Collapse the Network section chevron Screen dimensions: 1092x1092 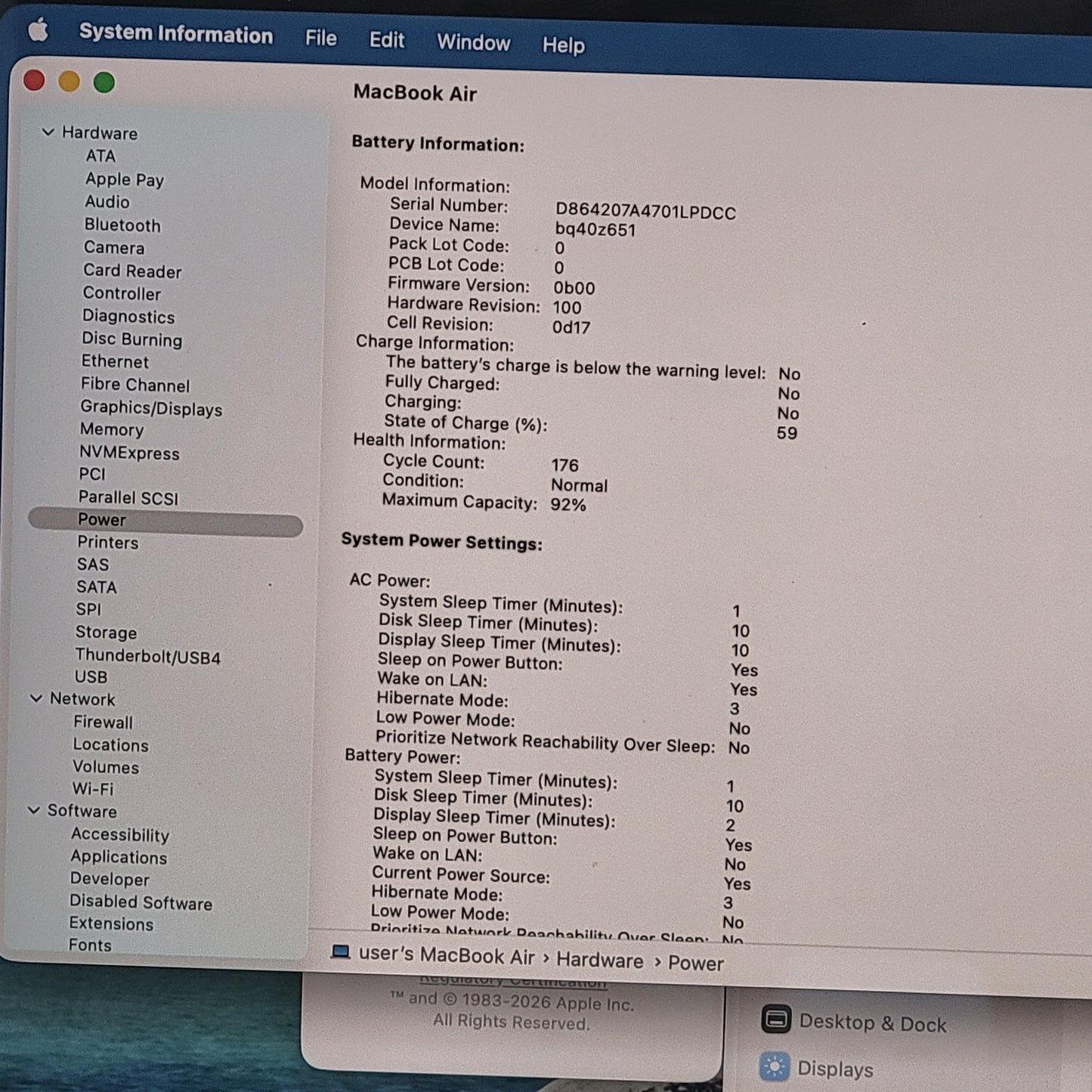pyautogui.click(x=36, y=698)
